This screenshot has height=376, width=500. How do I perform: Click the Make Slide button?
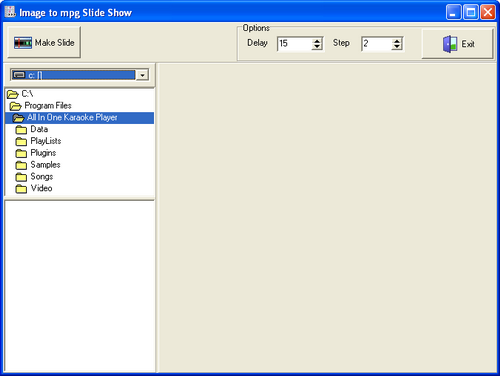pyautogui.click(x=44, y=42)
